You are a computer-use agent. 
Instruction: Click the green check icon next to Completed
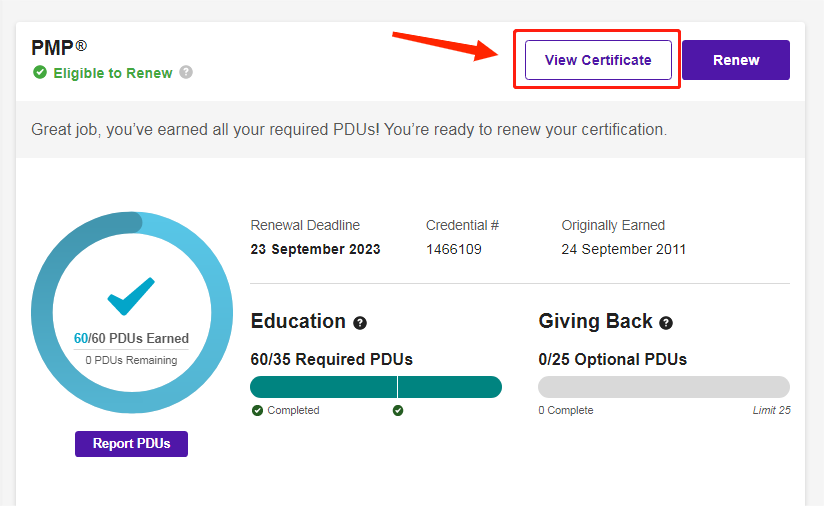click(x=257, y=410)
